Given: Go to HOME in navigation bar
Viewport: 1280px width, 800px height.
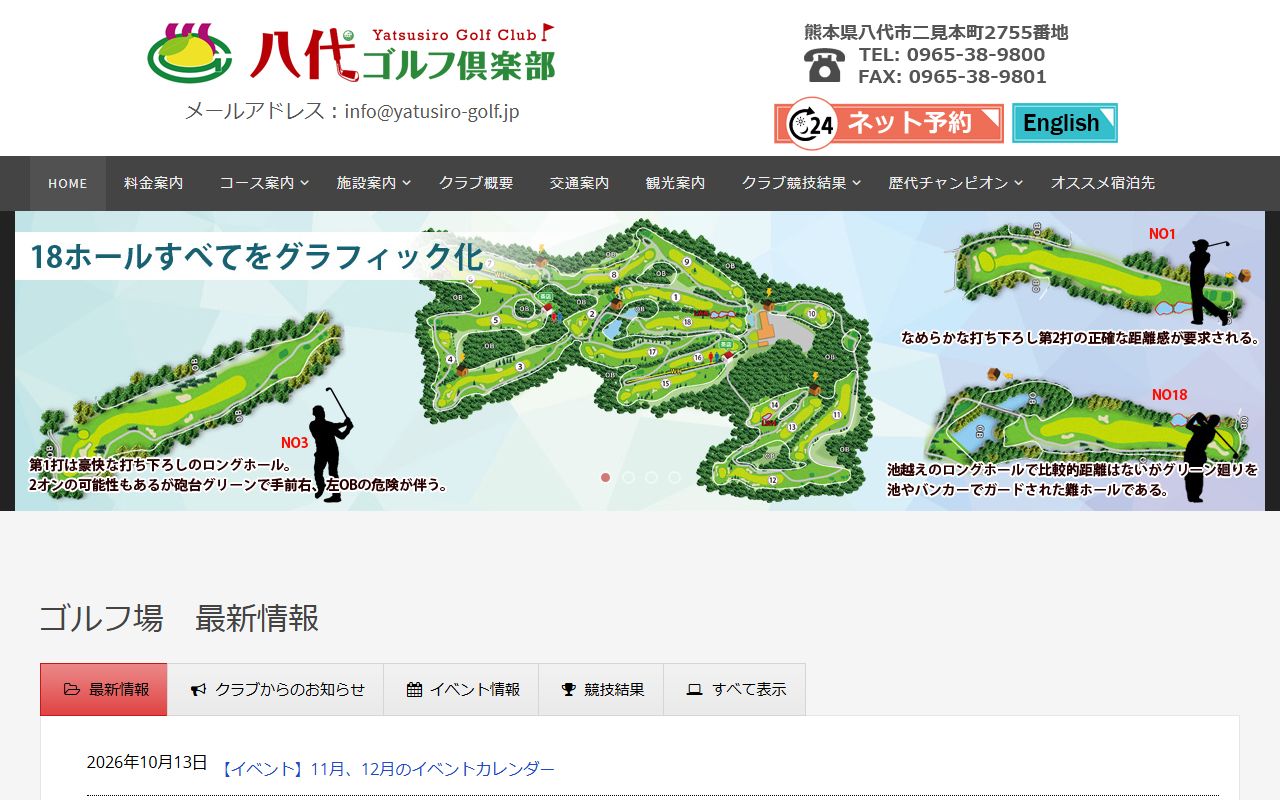Looking at the screenshot, I should pyautogui.click(x=68, y=183).
